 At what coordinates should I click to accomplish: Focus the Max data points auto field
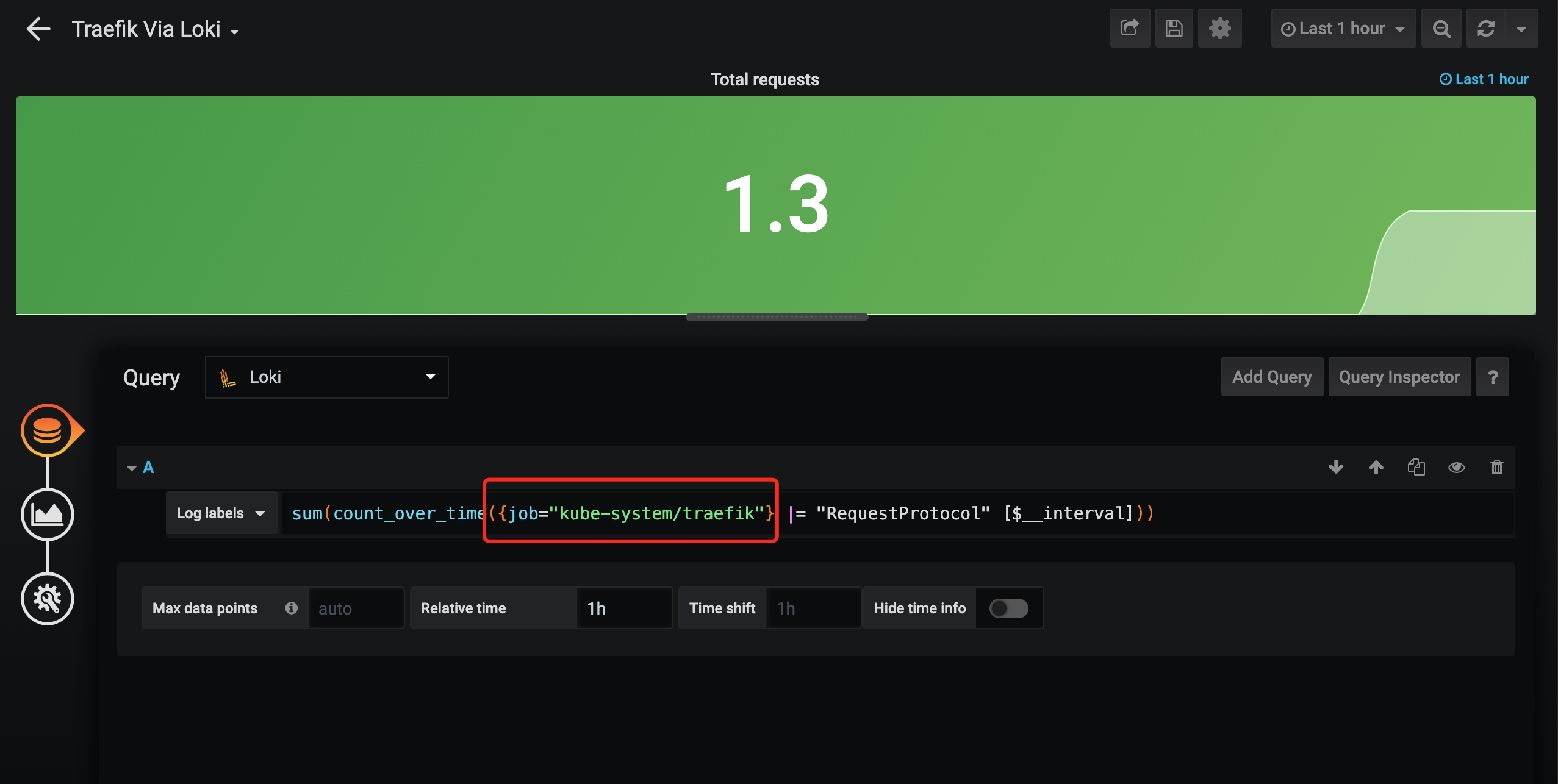(356, 608)
